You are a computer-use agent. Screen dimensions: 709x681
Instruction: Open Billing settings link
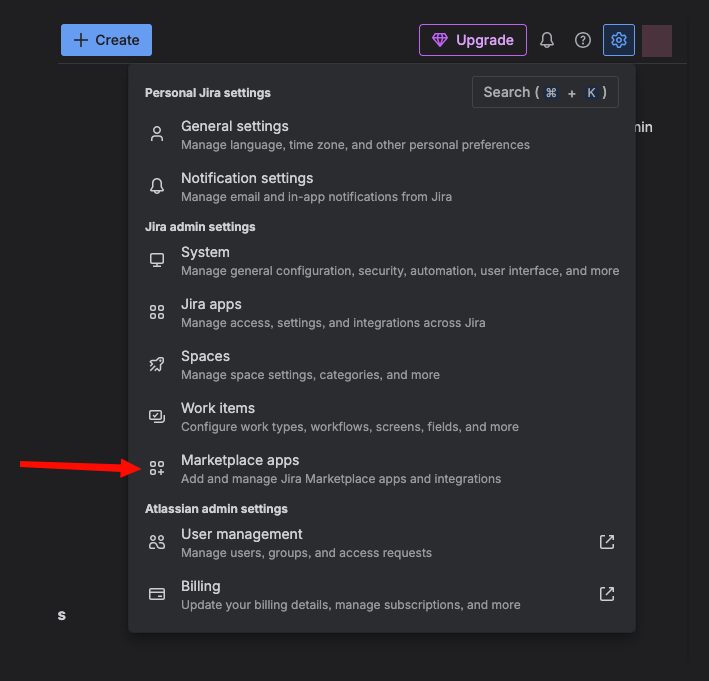[x=382, y=595]
